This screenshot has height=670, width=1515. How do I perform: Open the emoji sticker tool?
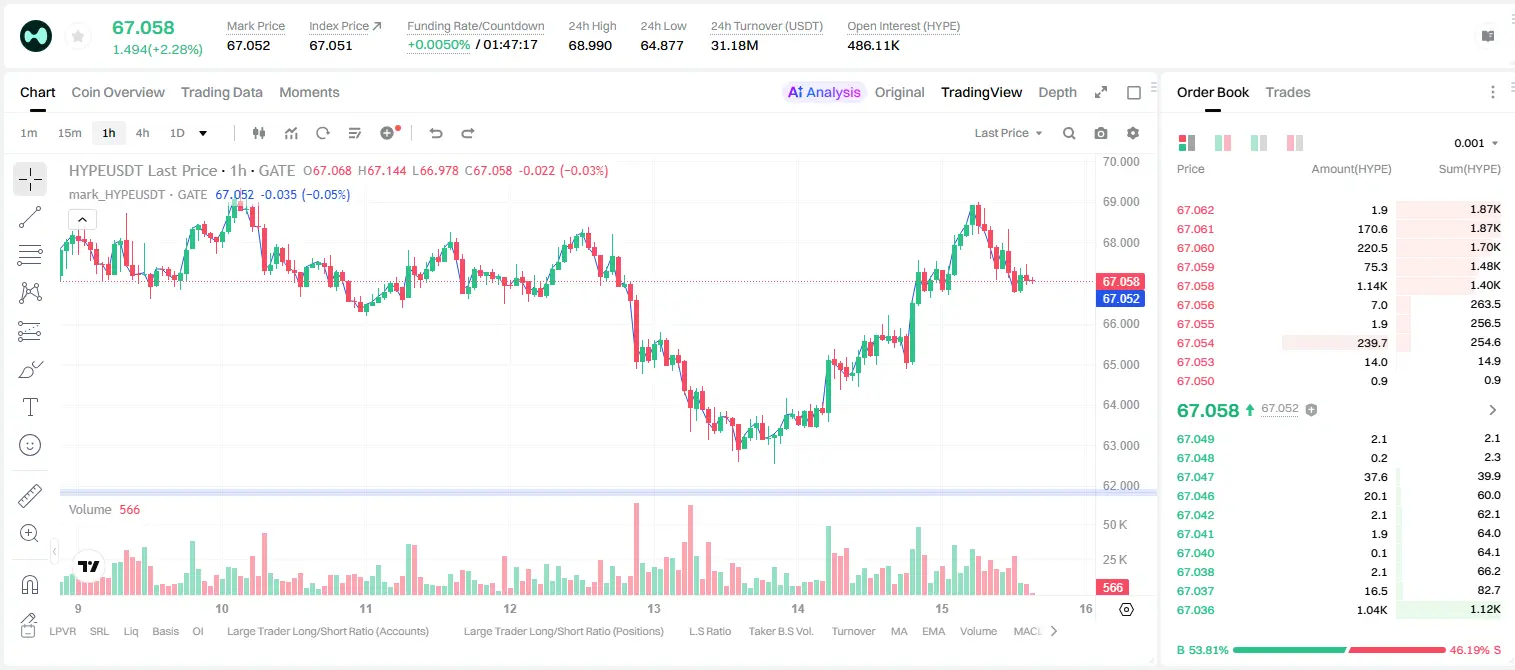tap(30, 445)
